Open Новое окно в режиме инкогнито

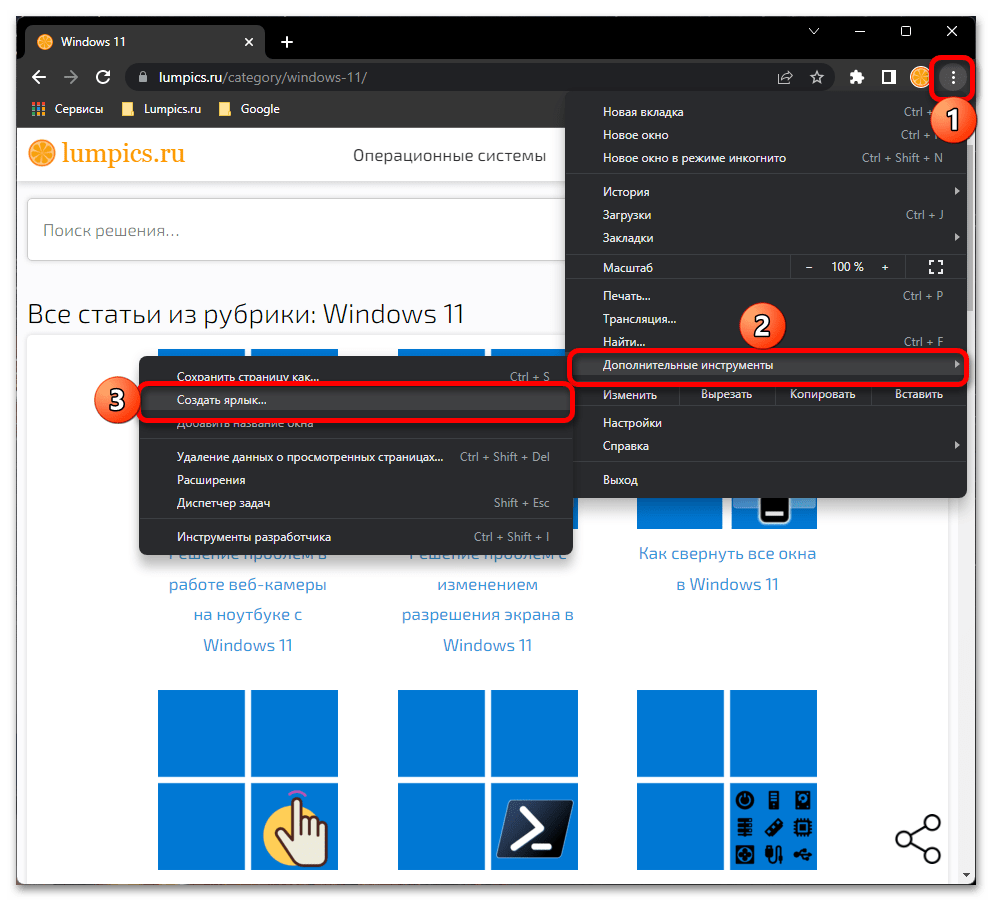(x=766, y=158)
